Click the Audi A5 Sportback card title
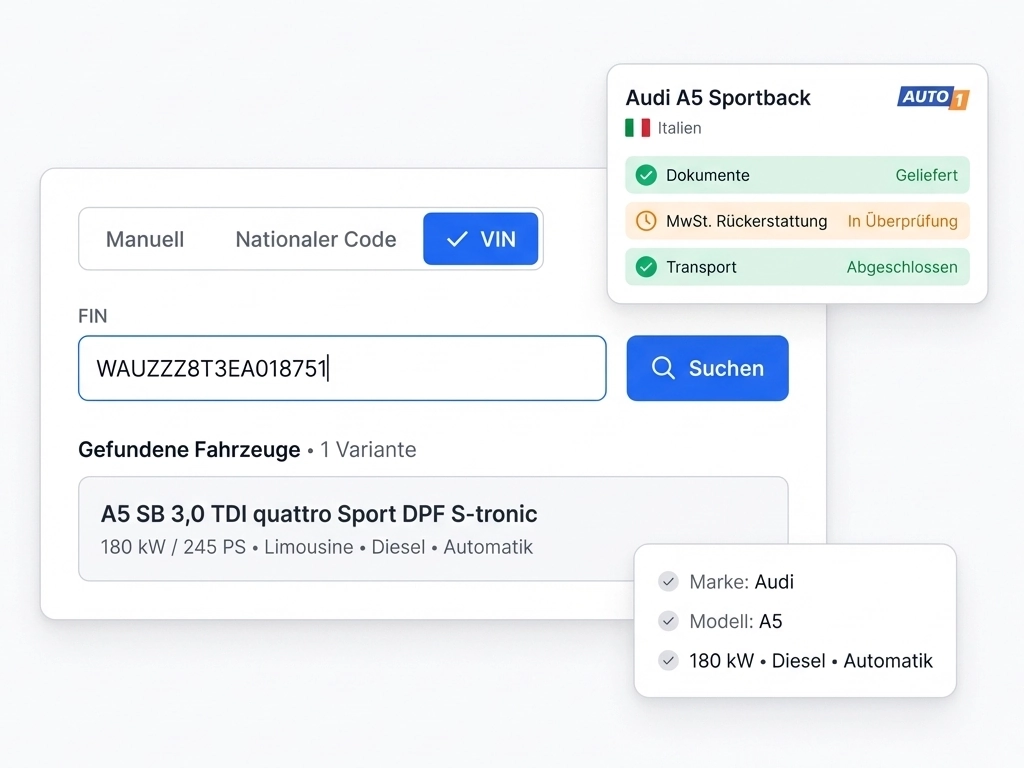Image resolution: width=1024 pixels, height=768 pixels. 718,98
